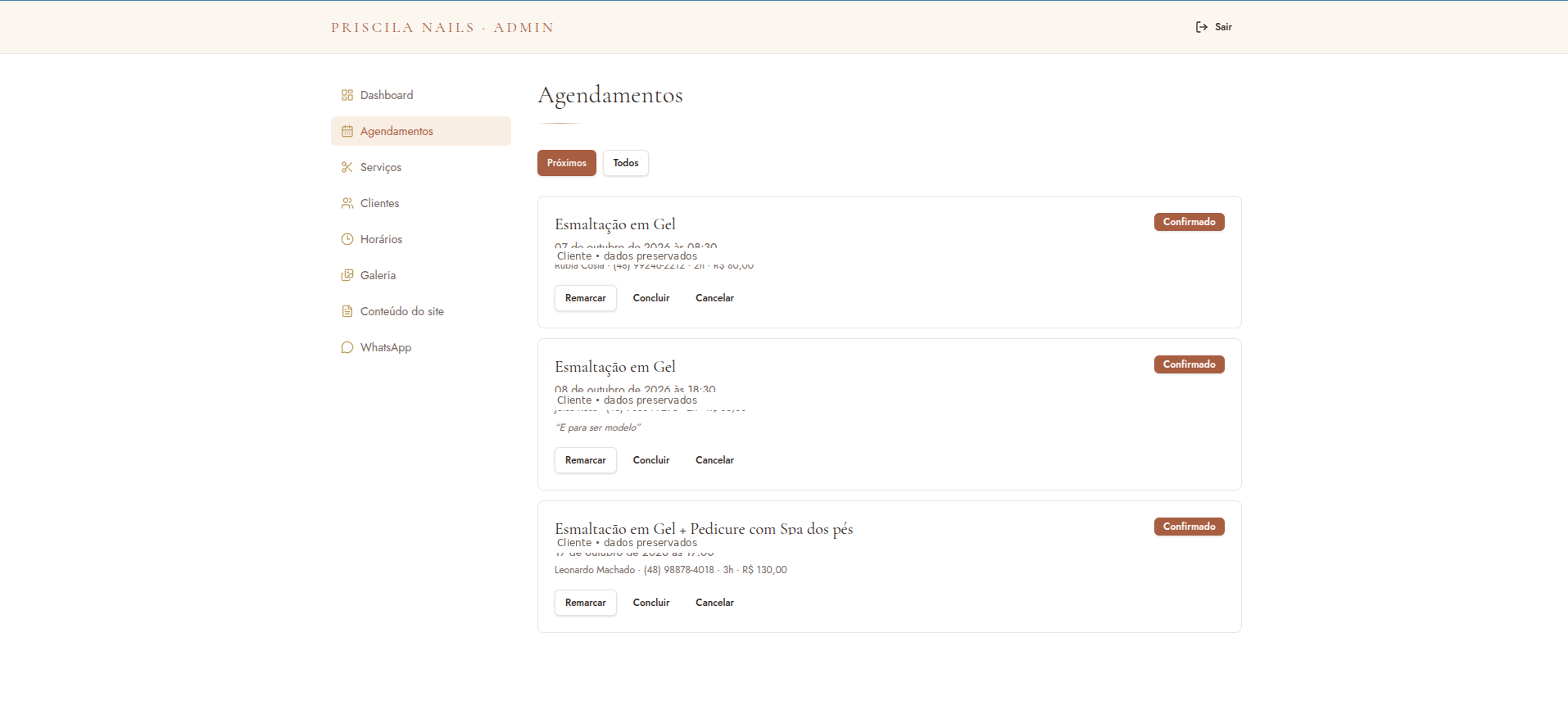
Task: Go to Serviços in the sidebar
Action: click(x=421, y=167)
